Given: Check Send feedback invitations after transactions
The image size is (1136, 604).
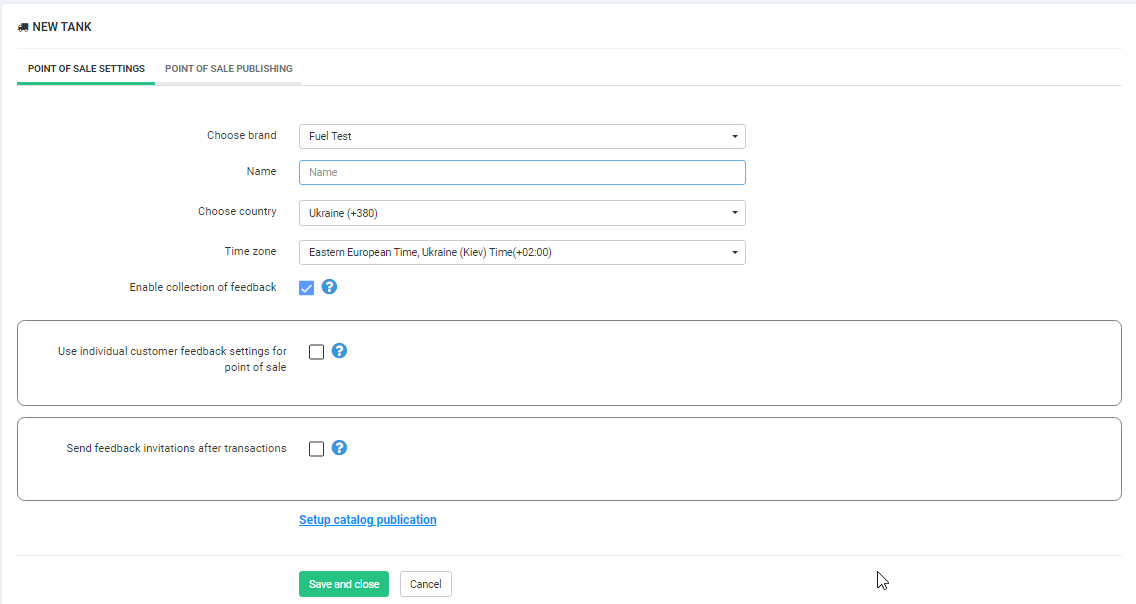Looking at the screenshot, I should (x=317, y=449).
